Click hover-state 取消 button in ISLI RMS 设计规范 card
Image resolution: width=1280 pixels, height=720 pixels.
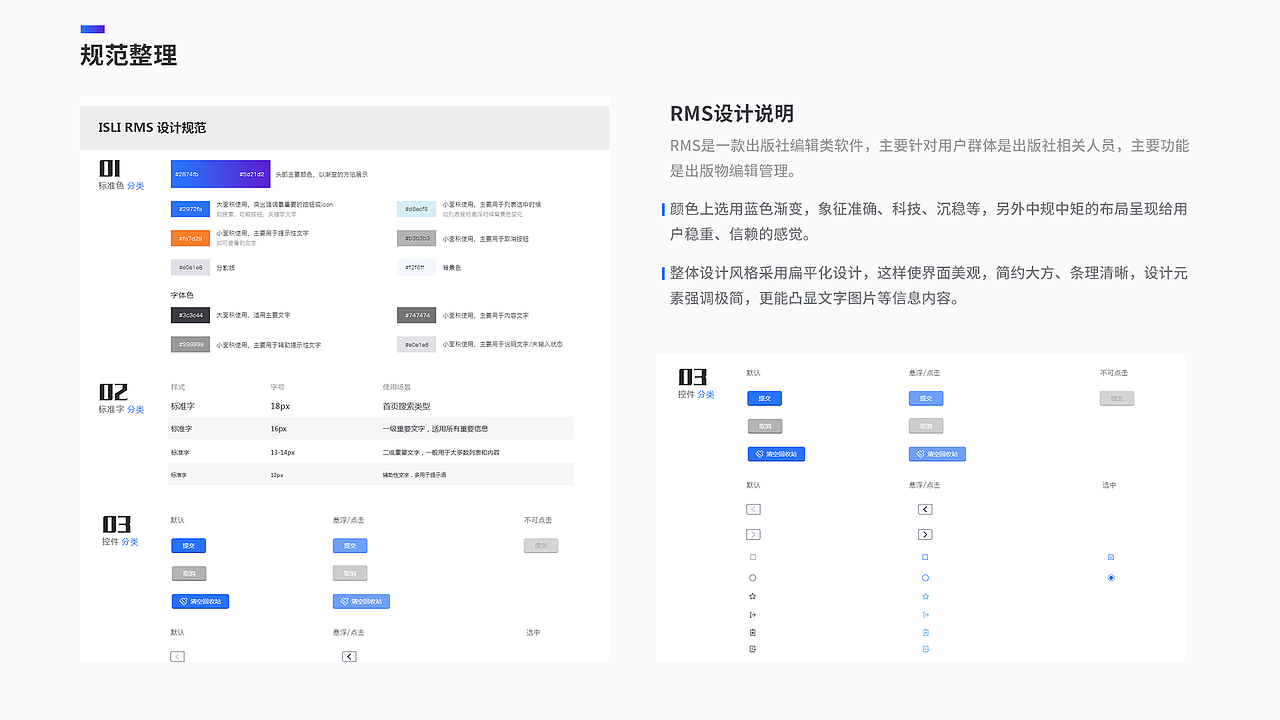[x=350, y=574]
